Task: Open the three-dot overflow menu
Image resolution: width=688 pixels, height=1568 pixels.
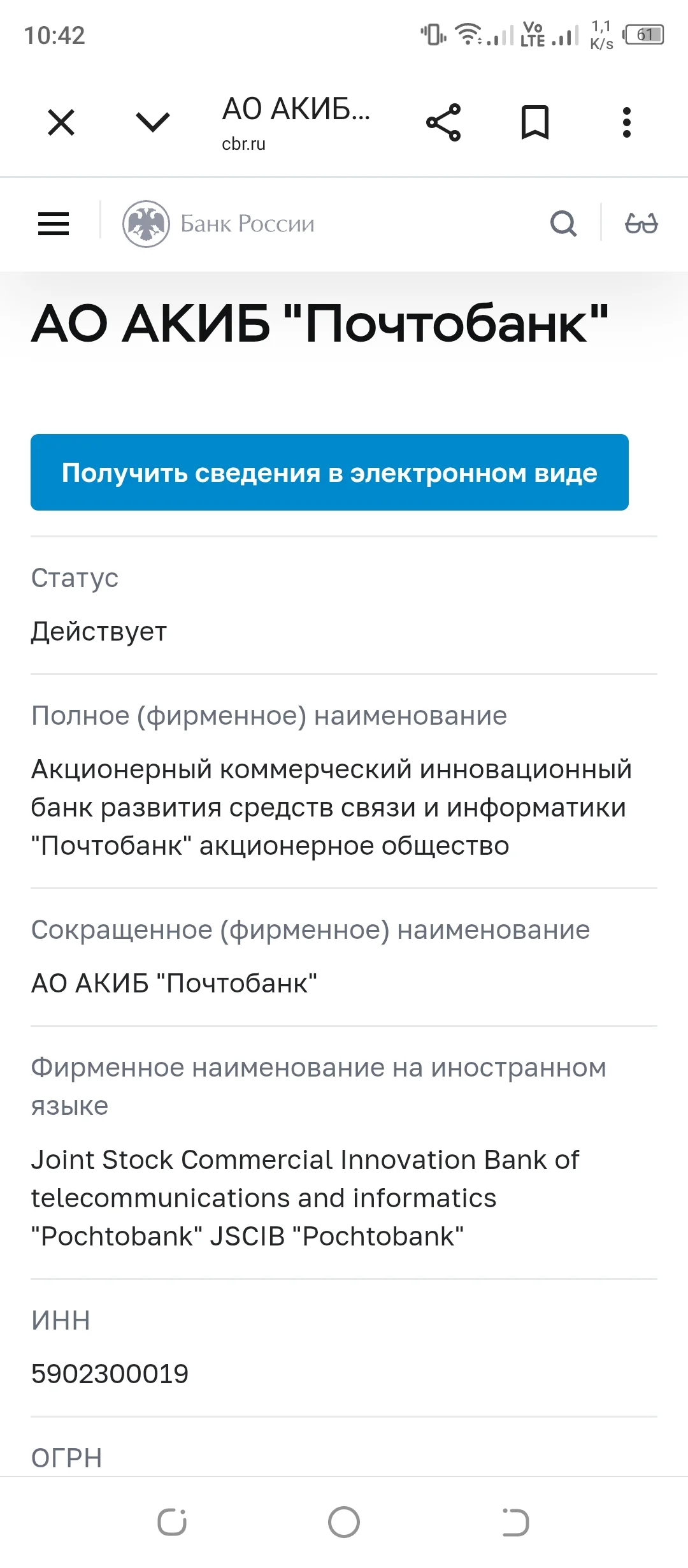Action: [x=627, y=122]
